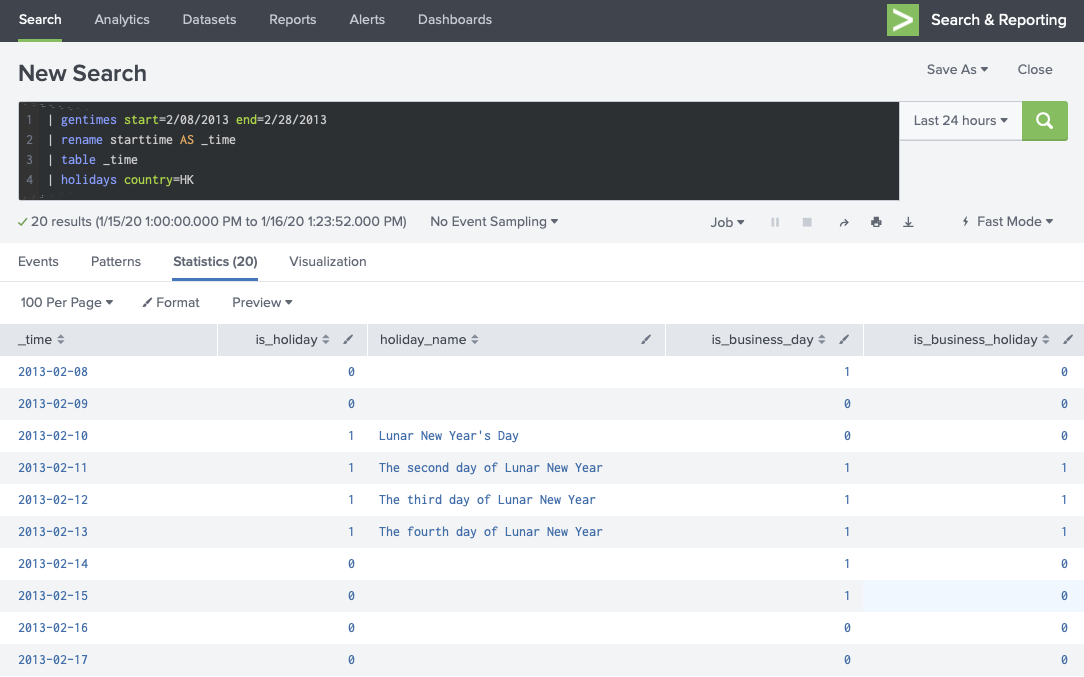The width and height of the screenshot is (1084, 677).
Task: Click date 2013-02-09
Action: (x=53, y=404)
